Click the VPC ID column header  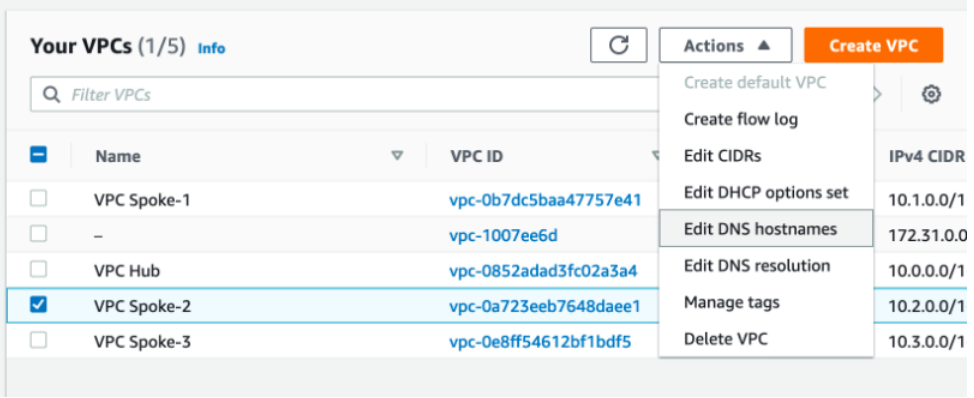click(476, 156)
